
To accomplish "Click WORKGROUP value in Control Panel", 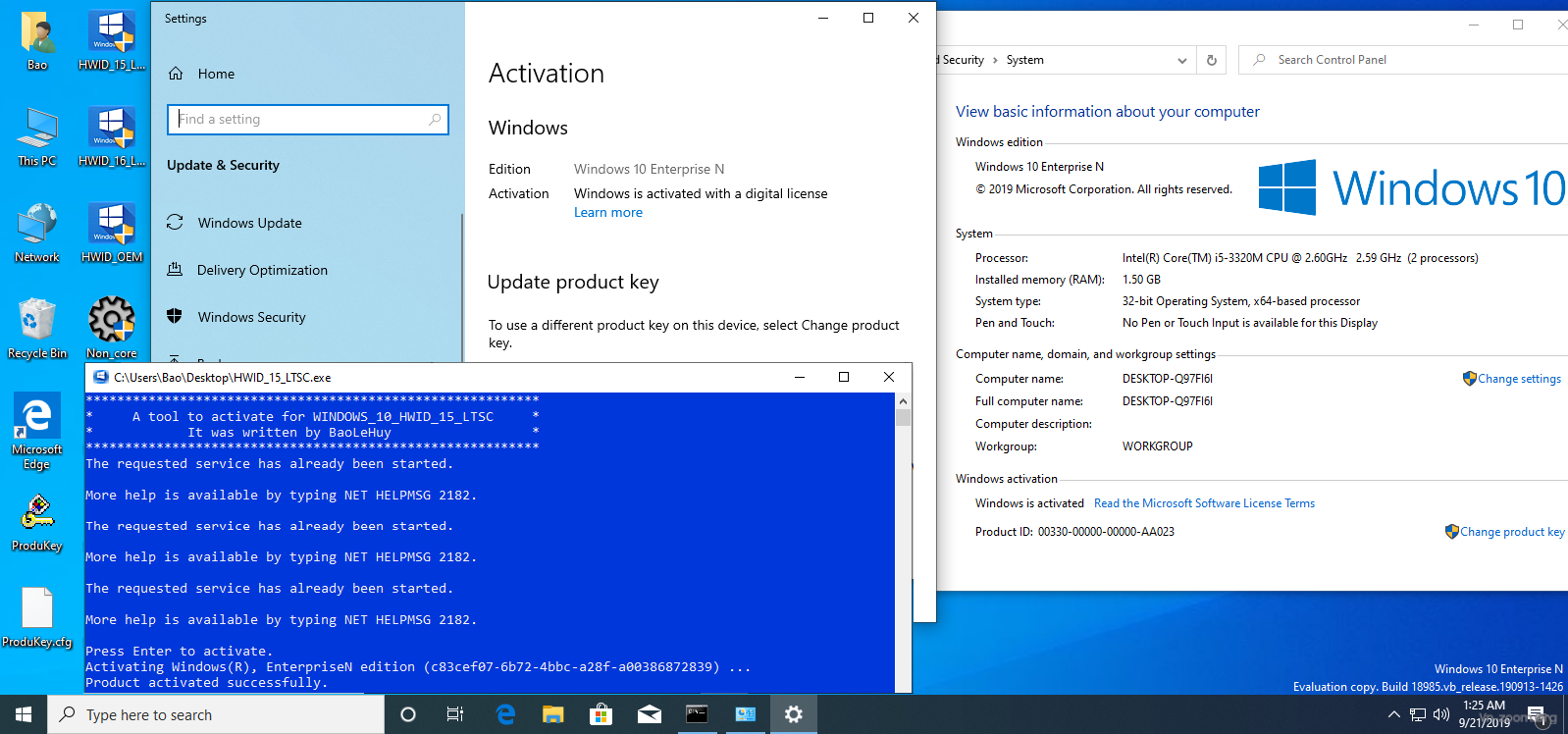I will click(1158, 446).
